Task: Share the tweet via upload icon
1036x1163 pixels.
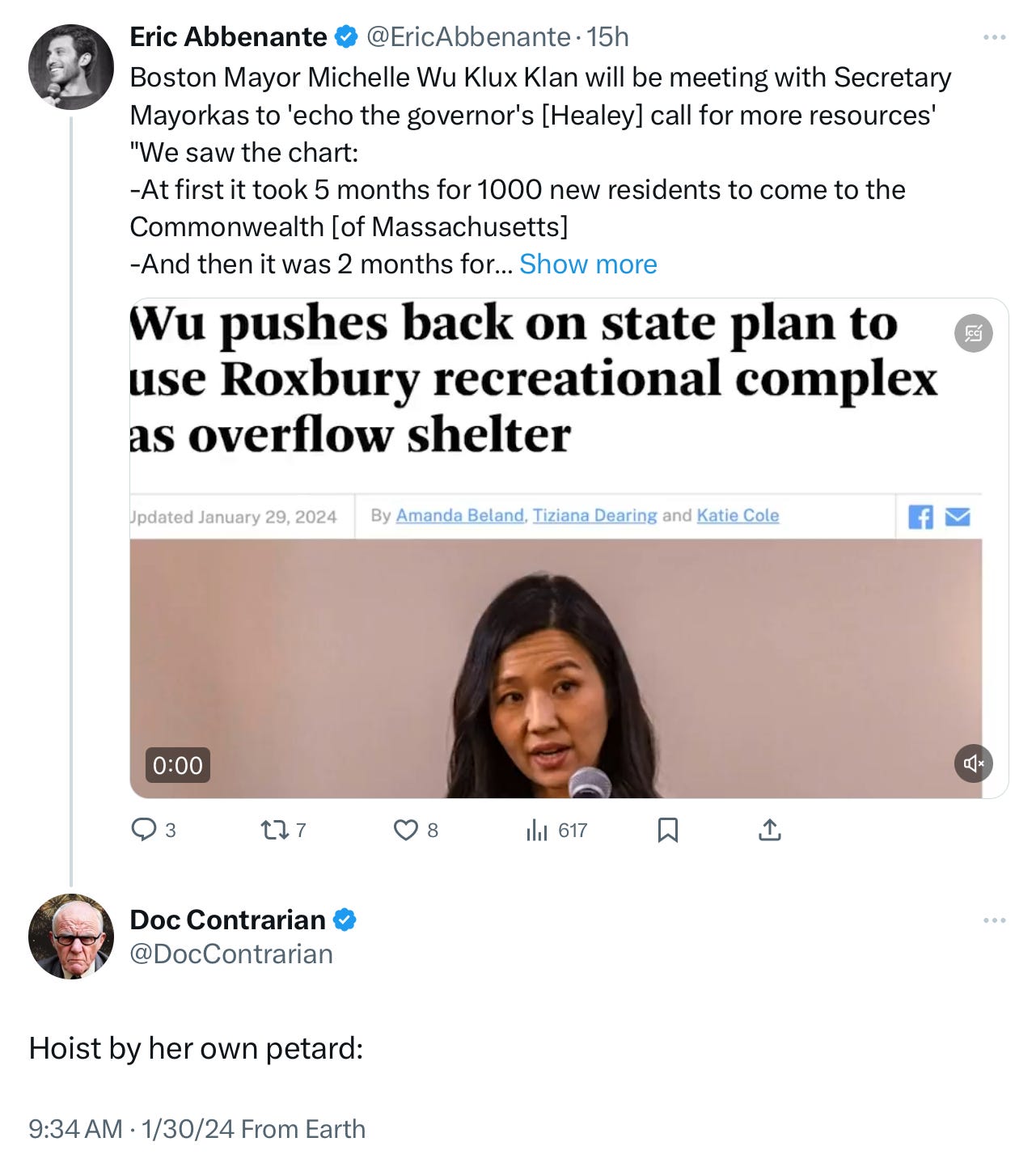Action: click(769, 830)
